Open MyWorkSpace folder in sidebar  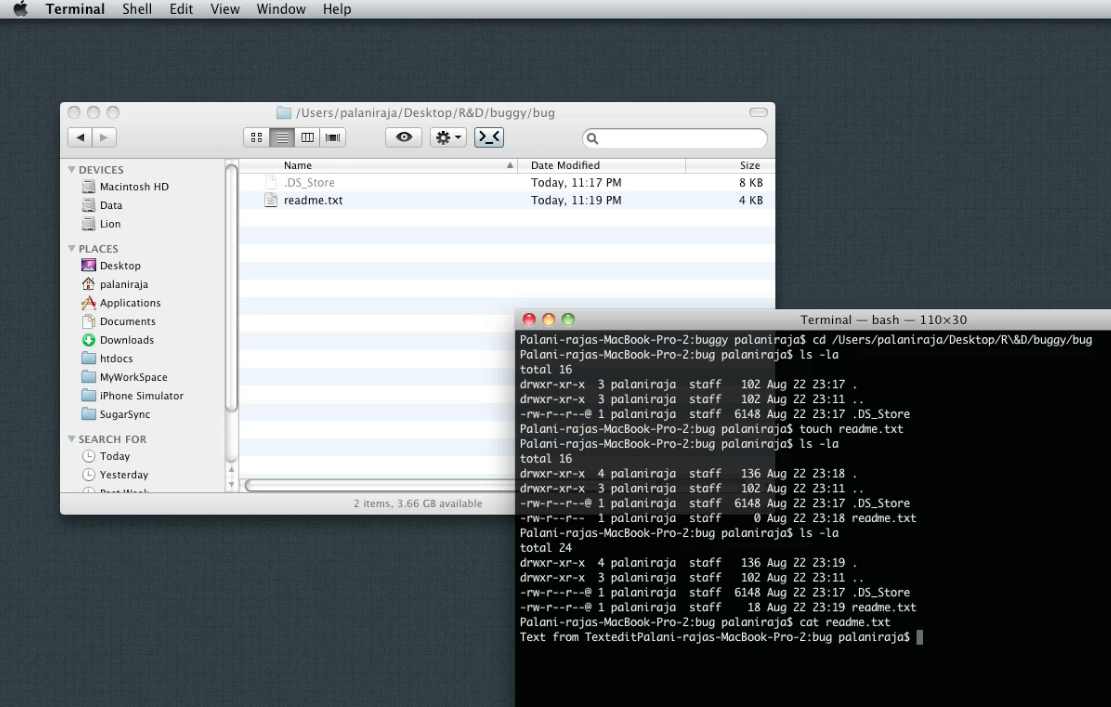click(x=125, y=377)
